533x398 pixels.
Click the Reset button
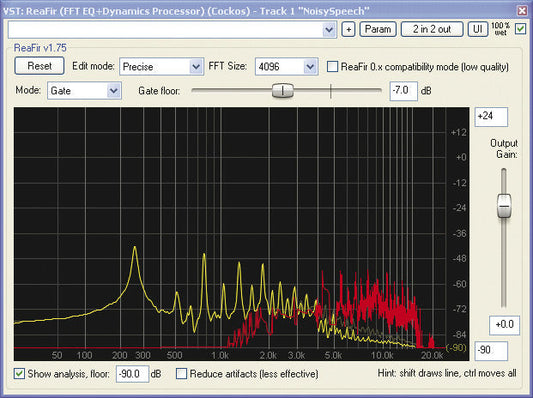39,66
